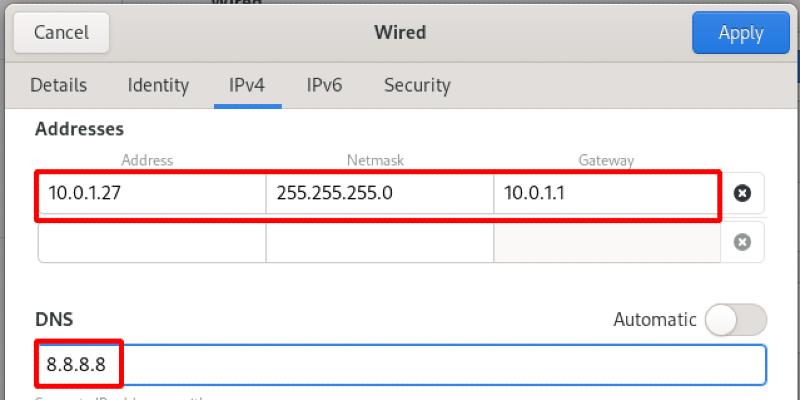Click delete icon on the empty address row
Screen dimensions: 800x400
[742, 241]
